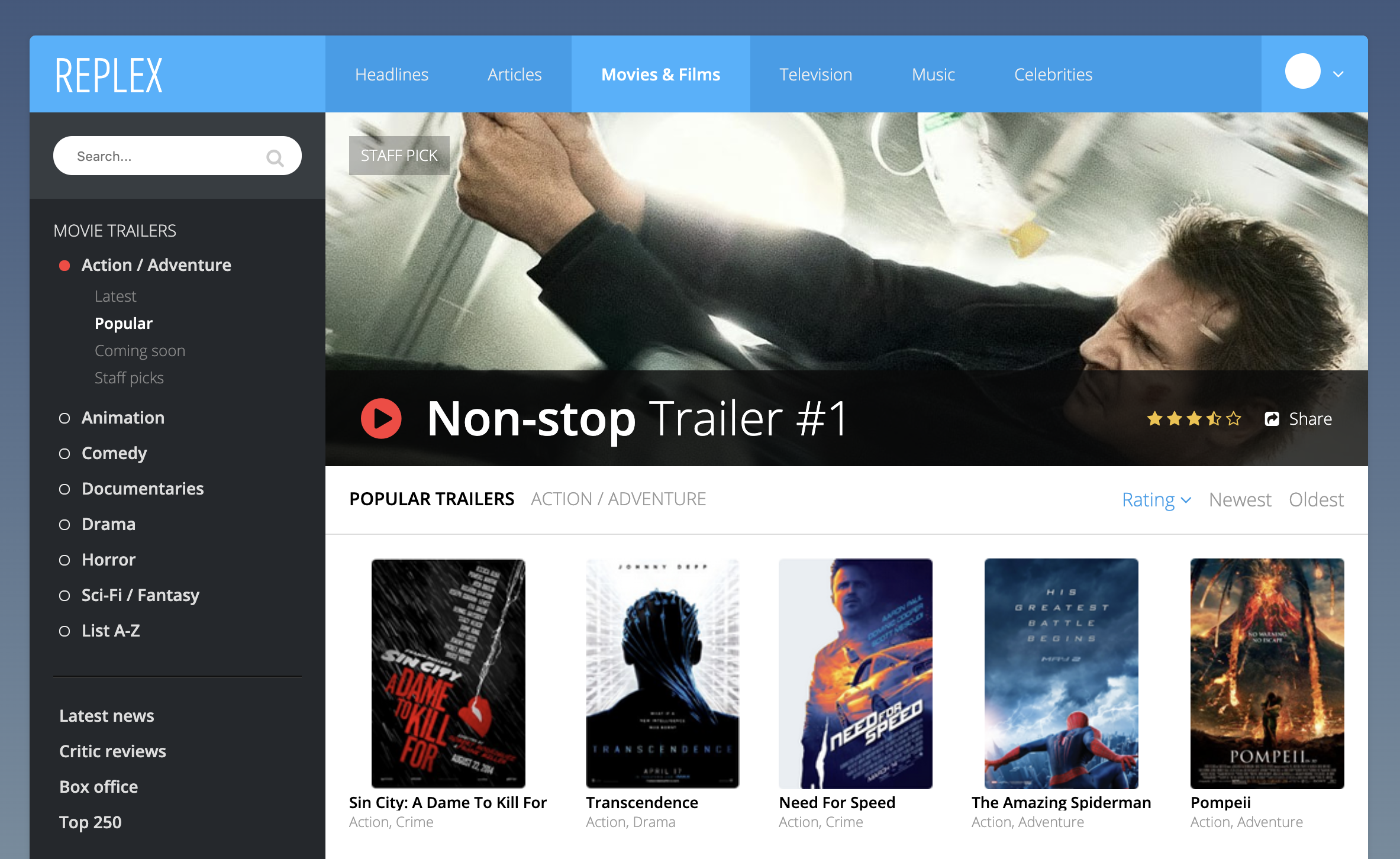
Task: Show Popular action trailers
Action: coord(124,324)
